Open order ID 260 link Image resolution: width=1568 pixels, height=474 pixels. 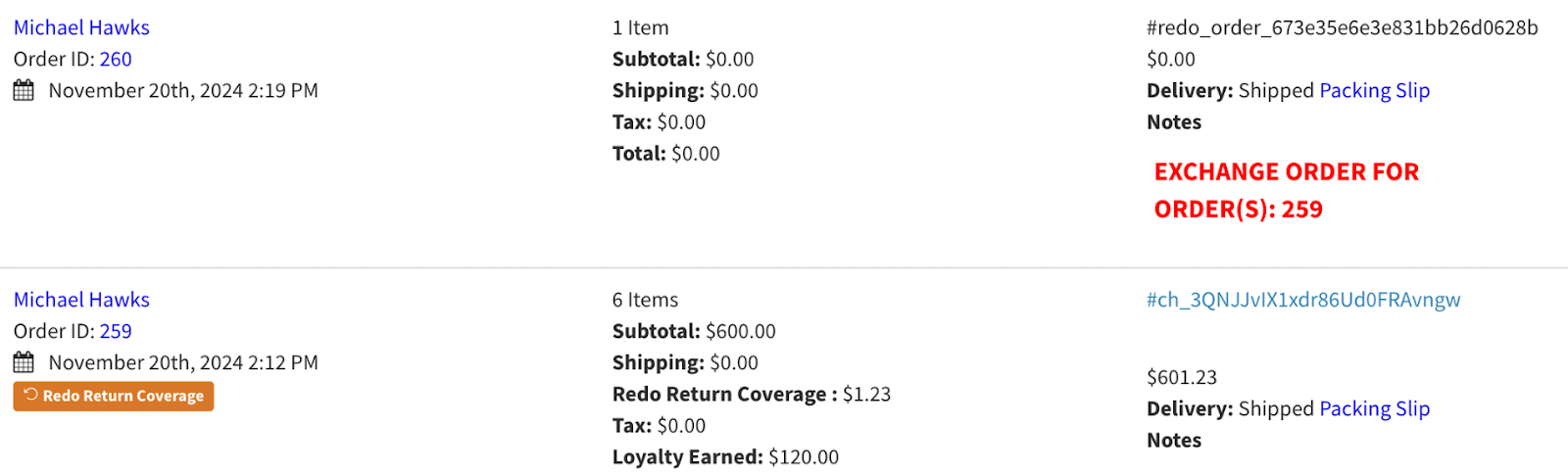pyautogui.click(x=116, y=60)
